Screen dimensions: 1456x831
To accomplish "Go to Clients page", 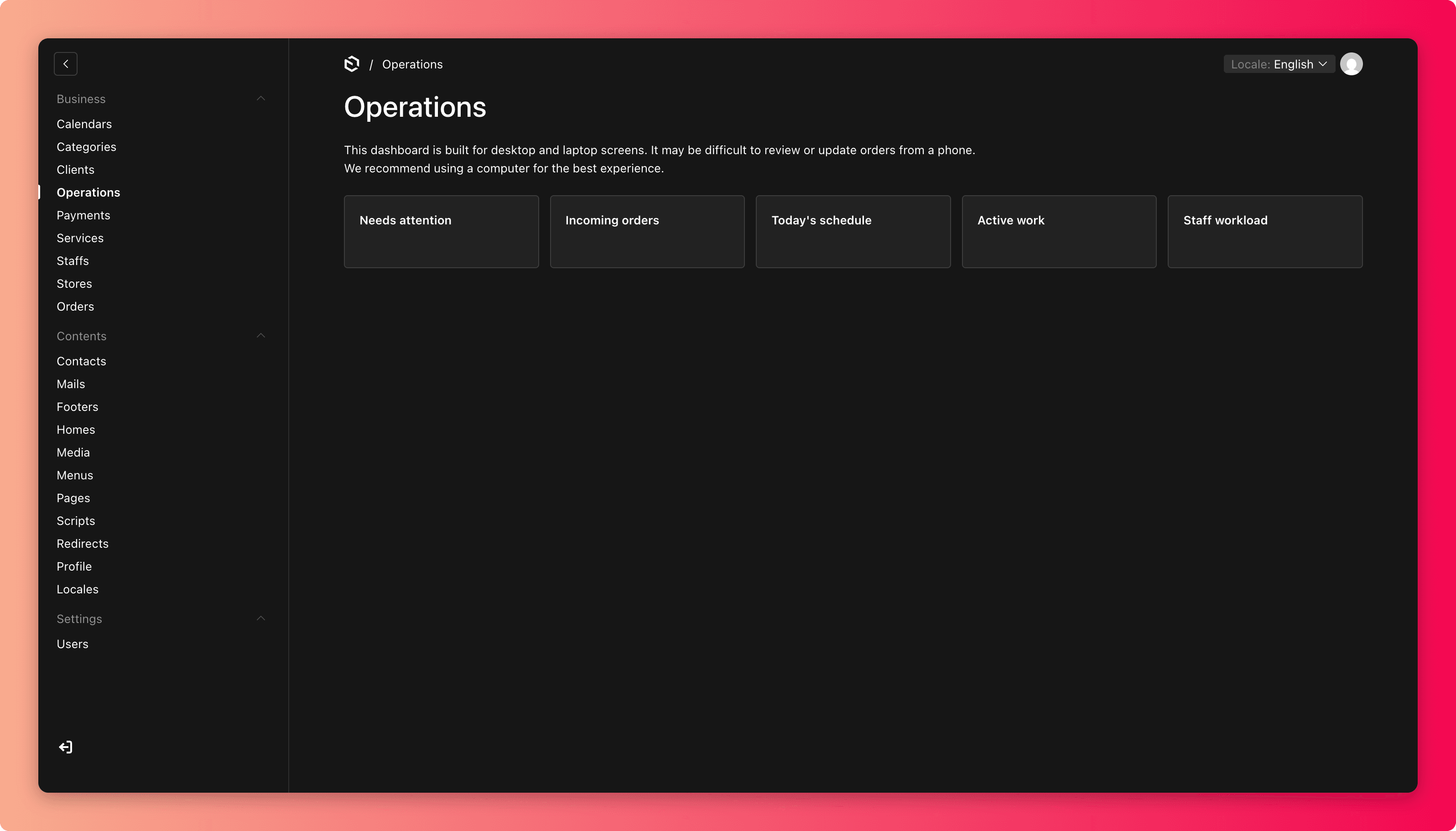I will coord(75,170).
